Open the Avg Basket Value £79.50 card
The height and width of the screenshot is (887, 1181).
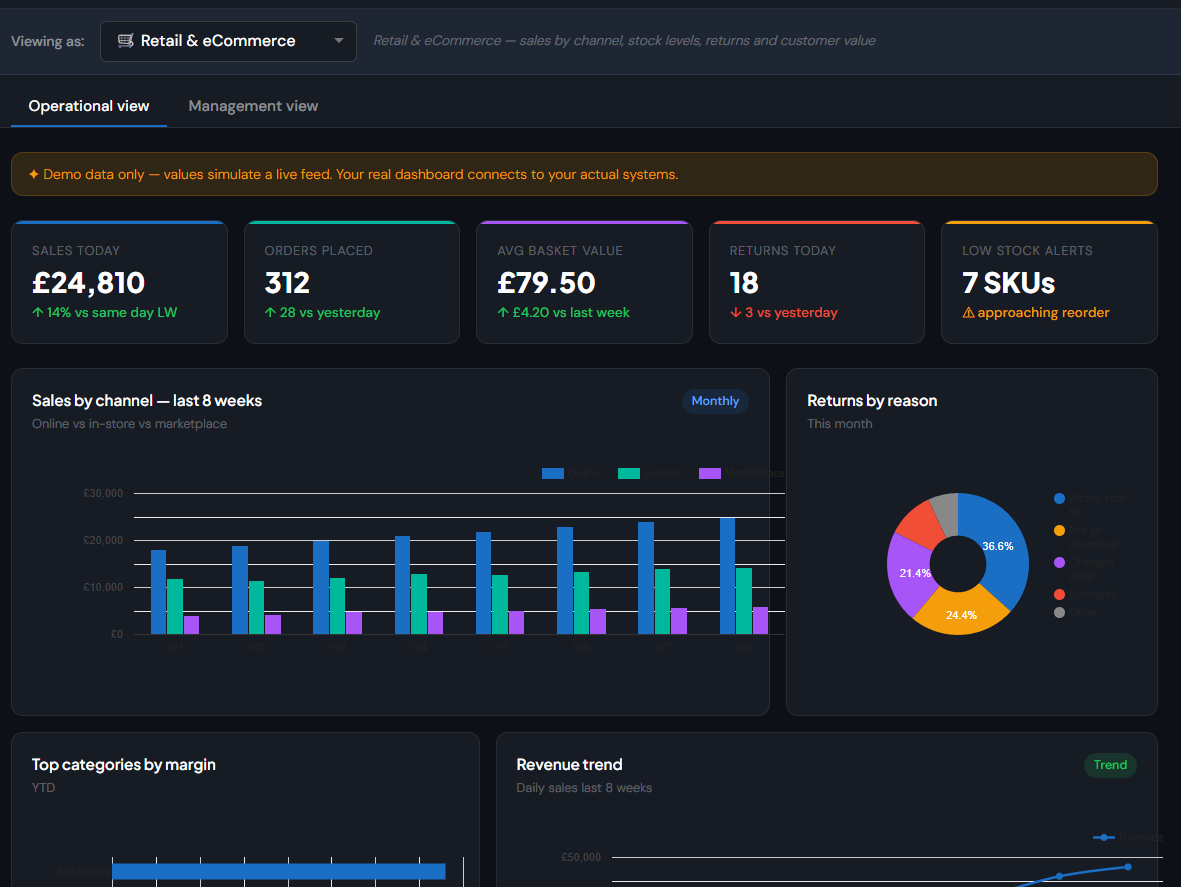pos(584,282)
